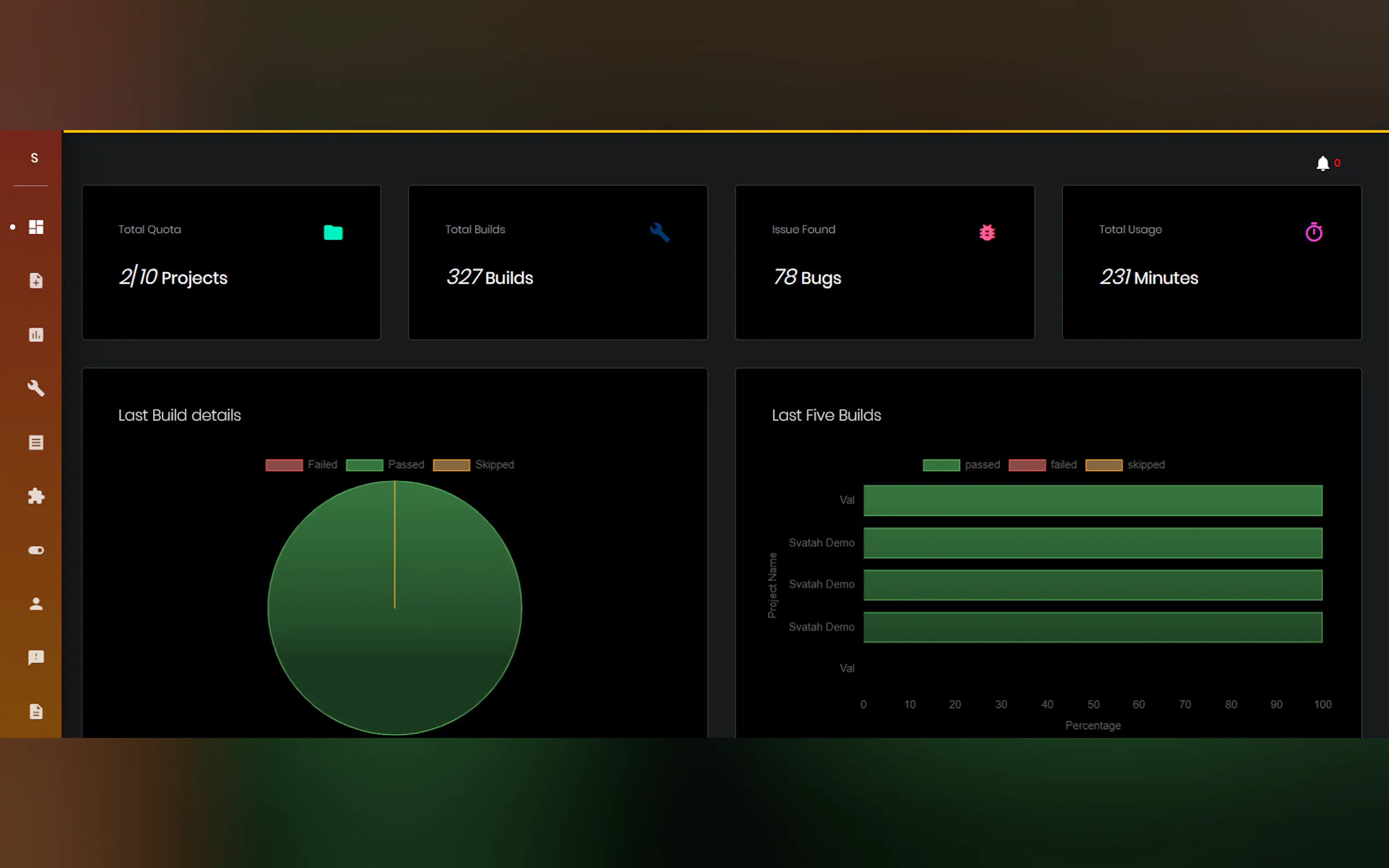This screenshot has height=868, width=1389.
Task: Click the notification bell icon
Action: (1322, 163)
